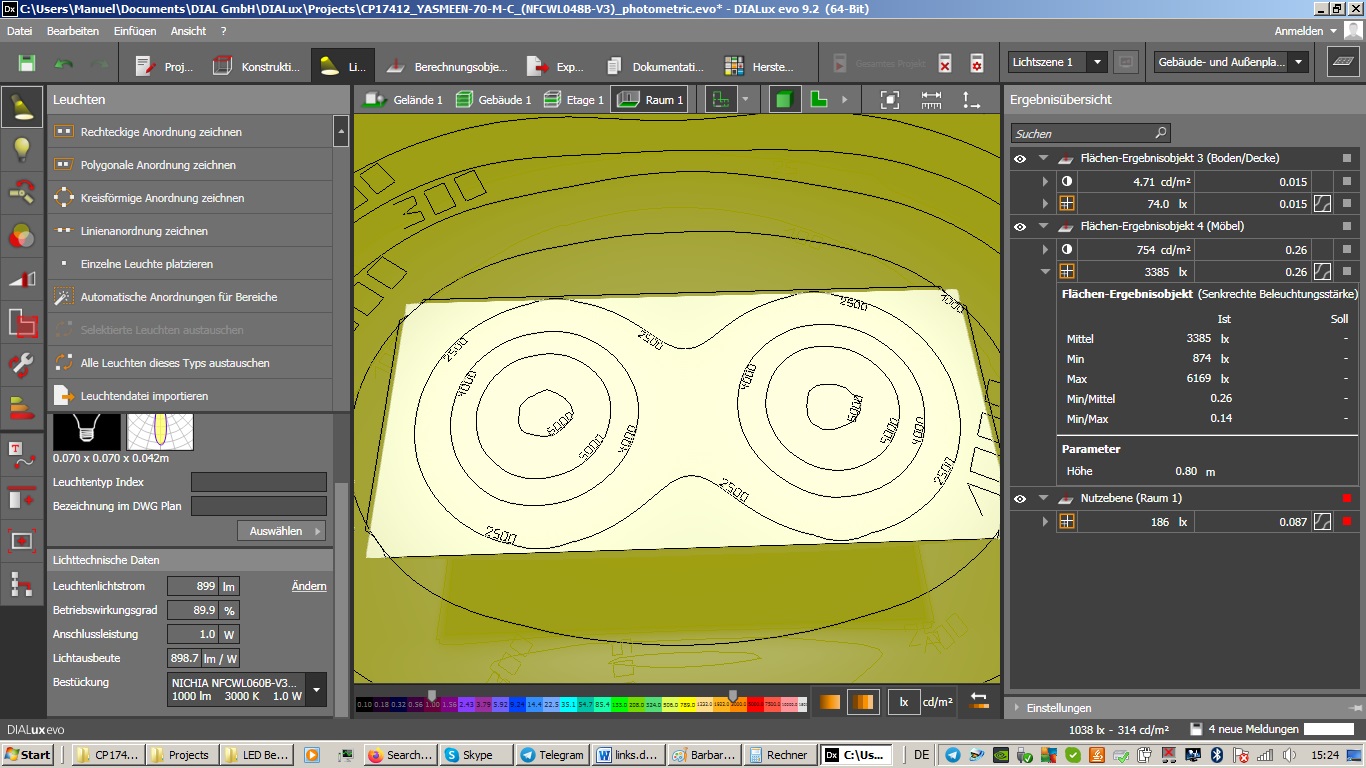Open the Projekt mode tab
The width and height of the screenshot is (1366, 768).
pos(163,66)
